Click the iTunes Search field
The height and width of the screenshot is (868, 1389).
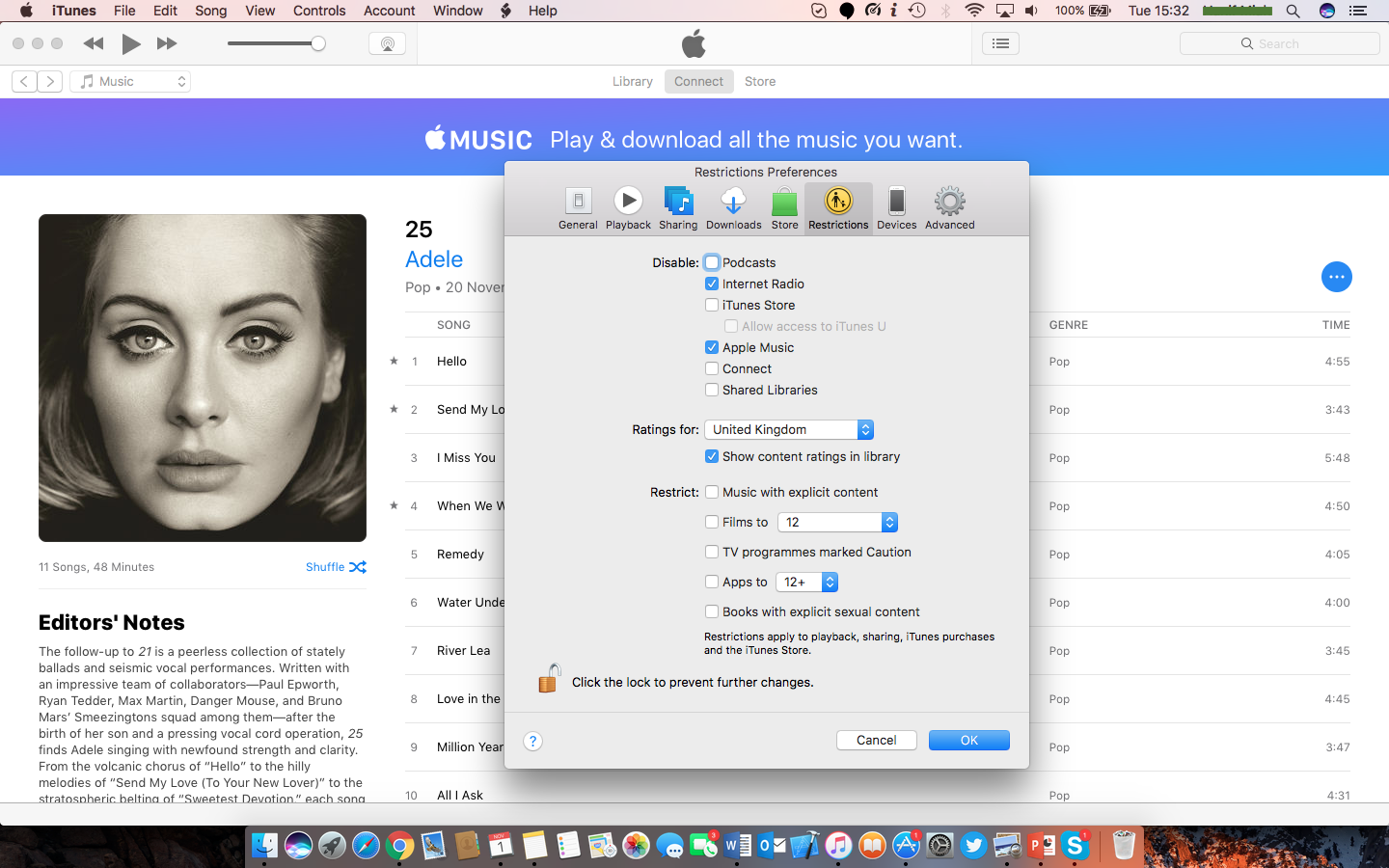point(1279,43)
